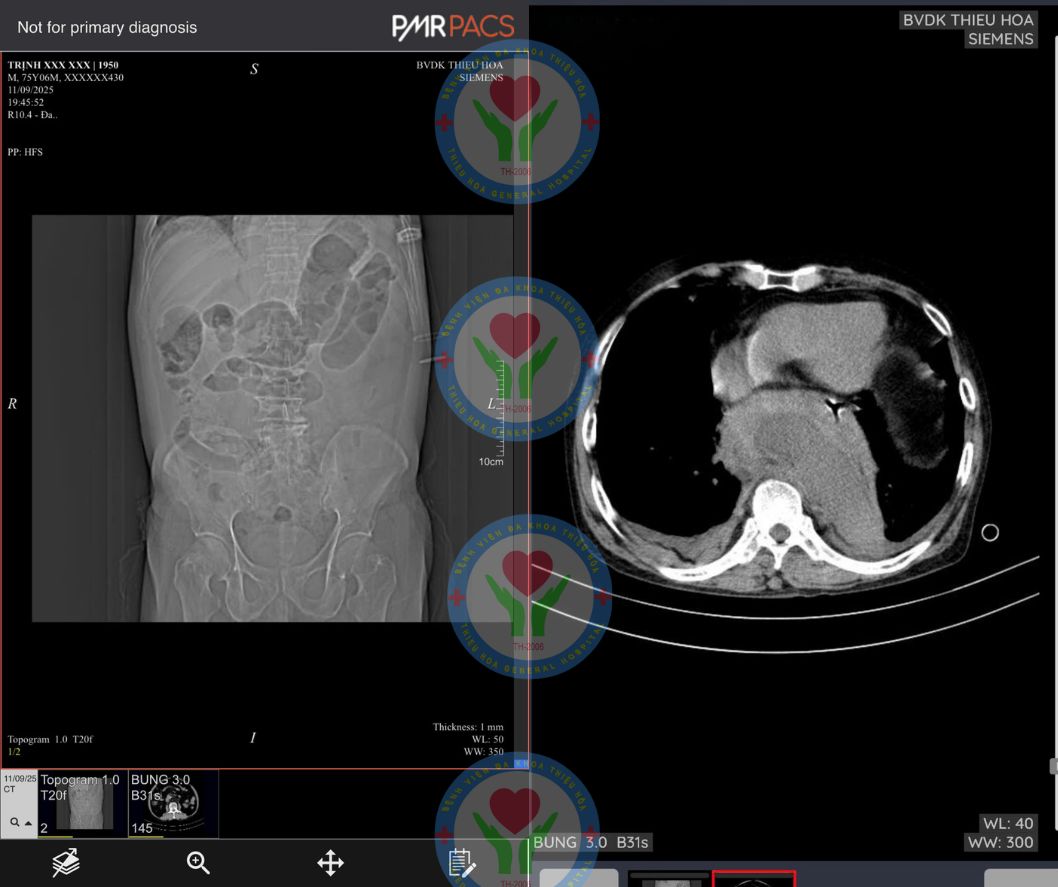Click the 'R10.4 - Đa..' diagnosis code text

pyautogui.click(x=32, y=115)
